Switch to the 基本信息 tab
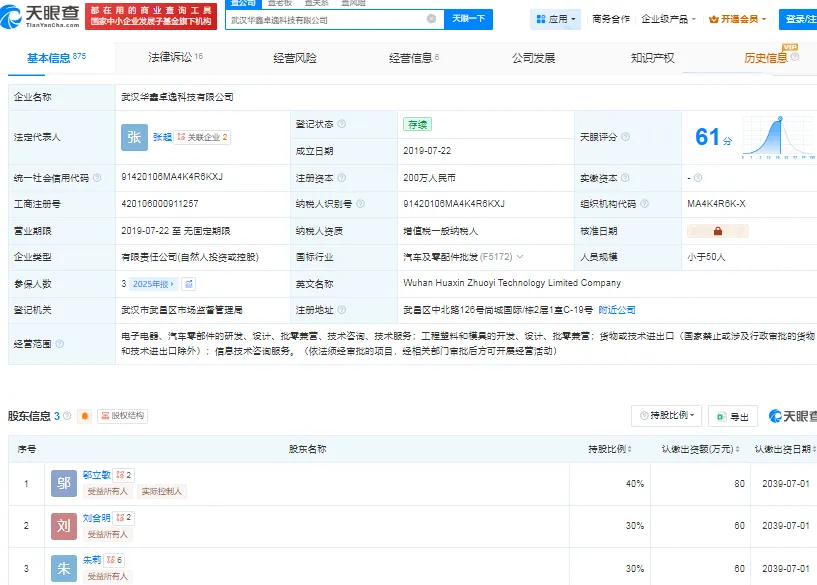817x585 pixels. (x=56, y=58)
